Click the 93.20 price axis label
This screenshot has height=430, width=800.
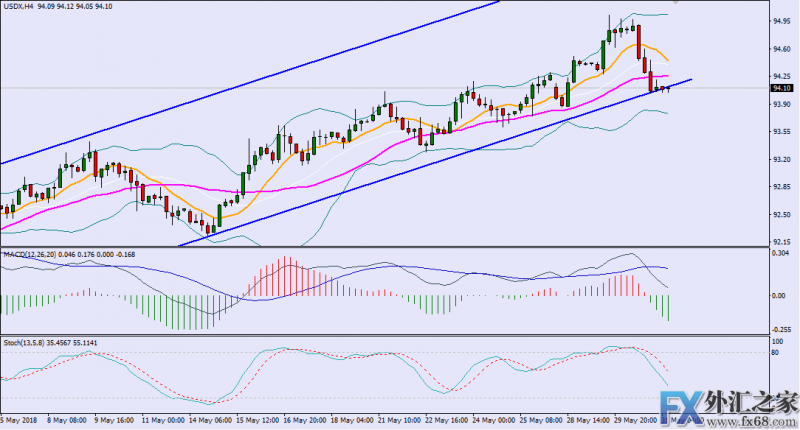[782, 159]
